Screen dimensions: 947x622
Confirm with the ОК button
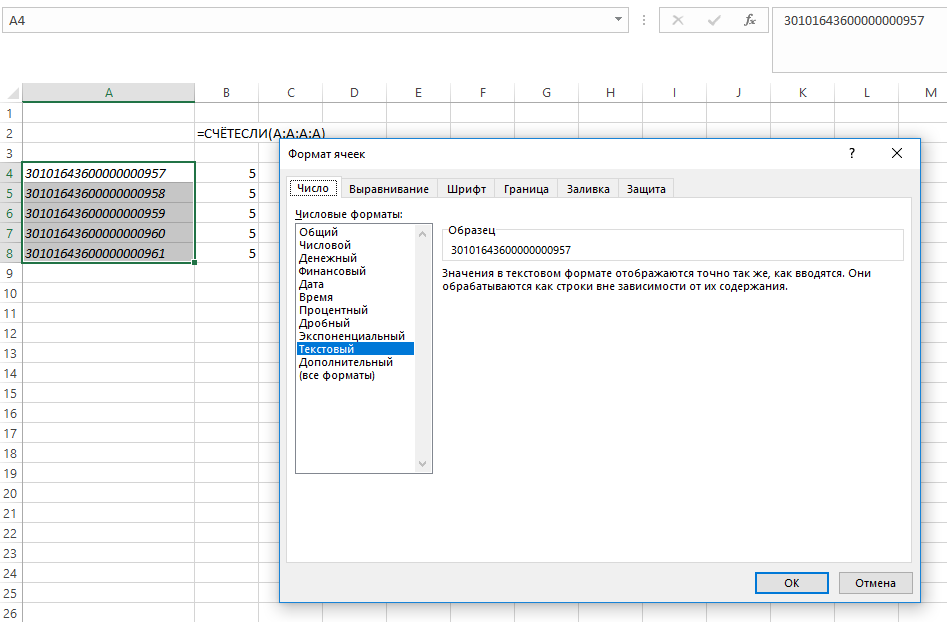pos(792,583)
